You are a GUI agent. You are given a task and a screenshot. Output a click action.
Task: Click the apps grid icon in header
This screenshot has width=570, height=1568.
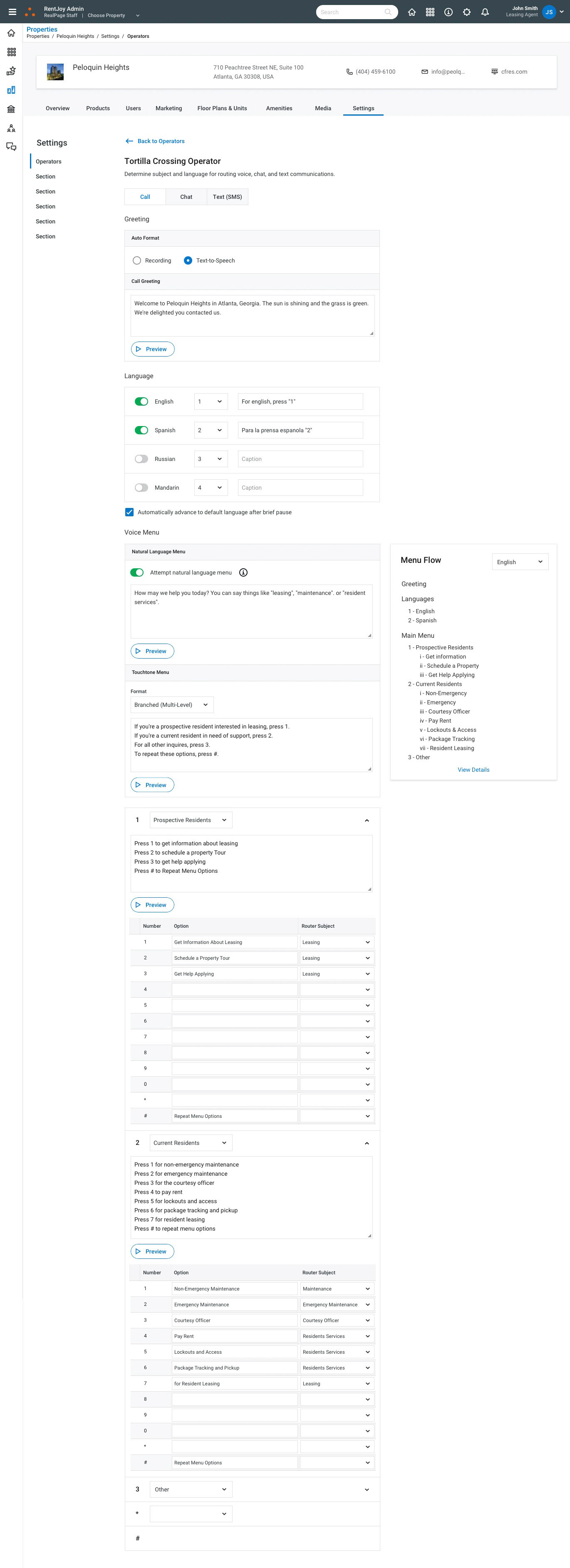(430, 12)
